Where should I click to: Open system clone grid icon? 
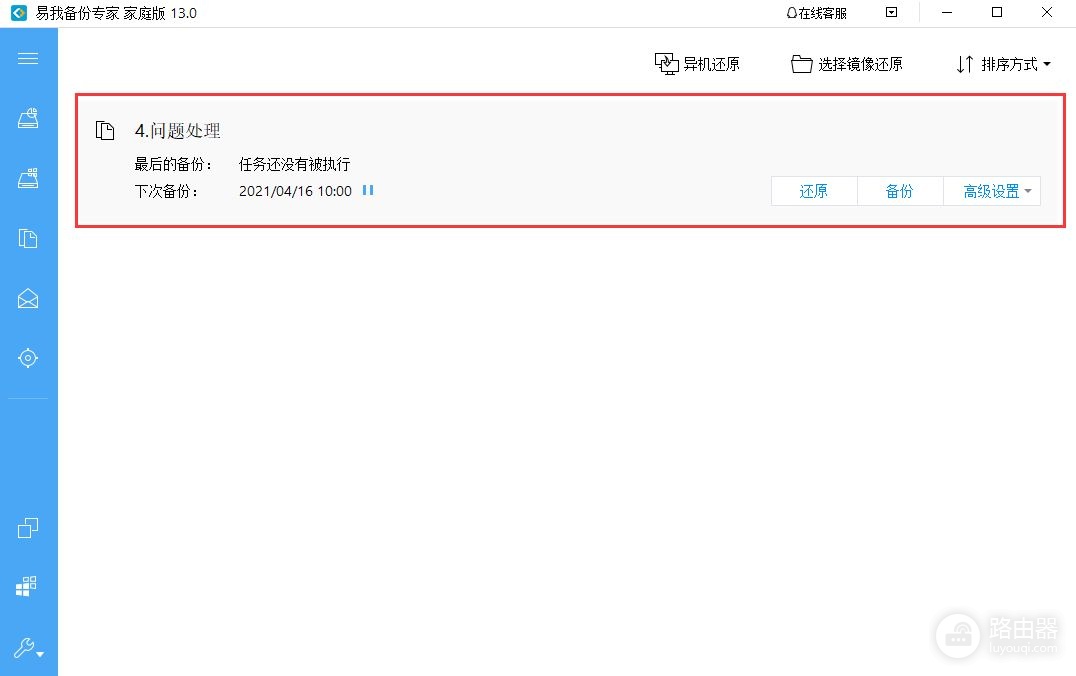click(x=27, y=586)
